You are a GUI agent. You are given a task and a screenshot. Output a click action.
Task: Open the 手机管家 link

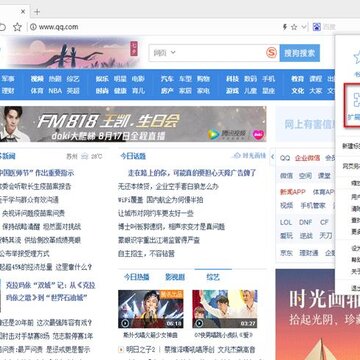click(x=313, y=205)
